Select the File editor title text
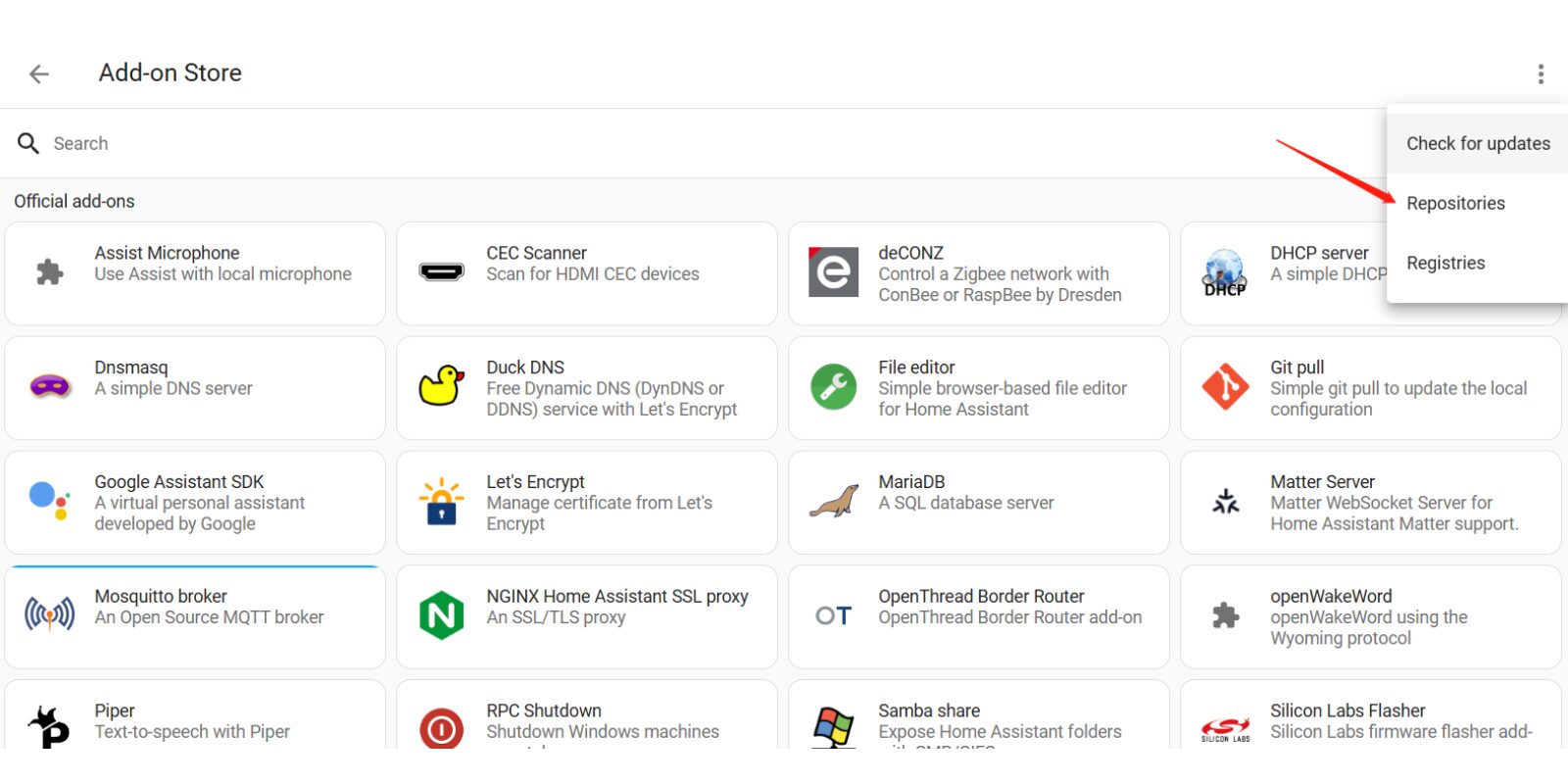This screenshot has width=1568, height=784. [916, 367]
